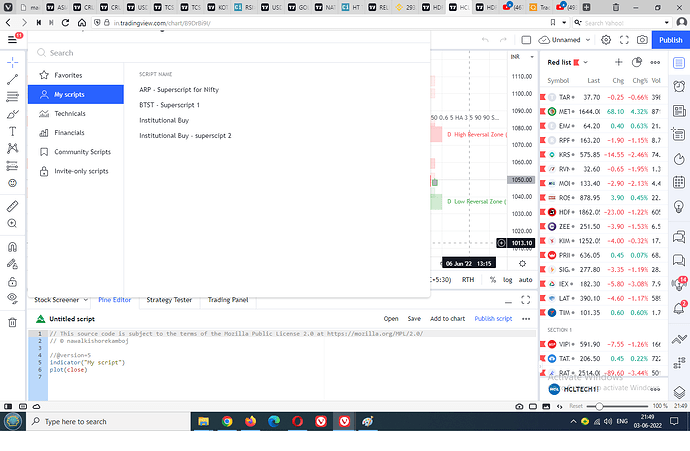Open the brush drawing tool
Viewport: 690px width, 451px height.
pos(12,114)
